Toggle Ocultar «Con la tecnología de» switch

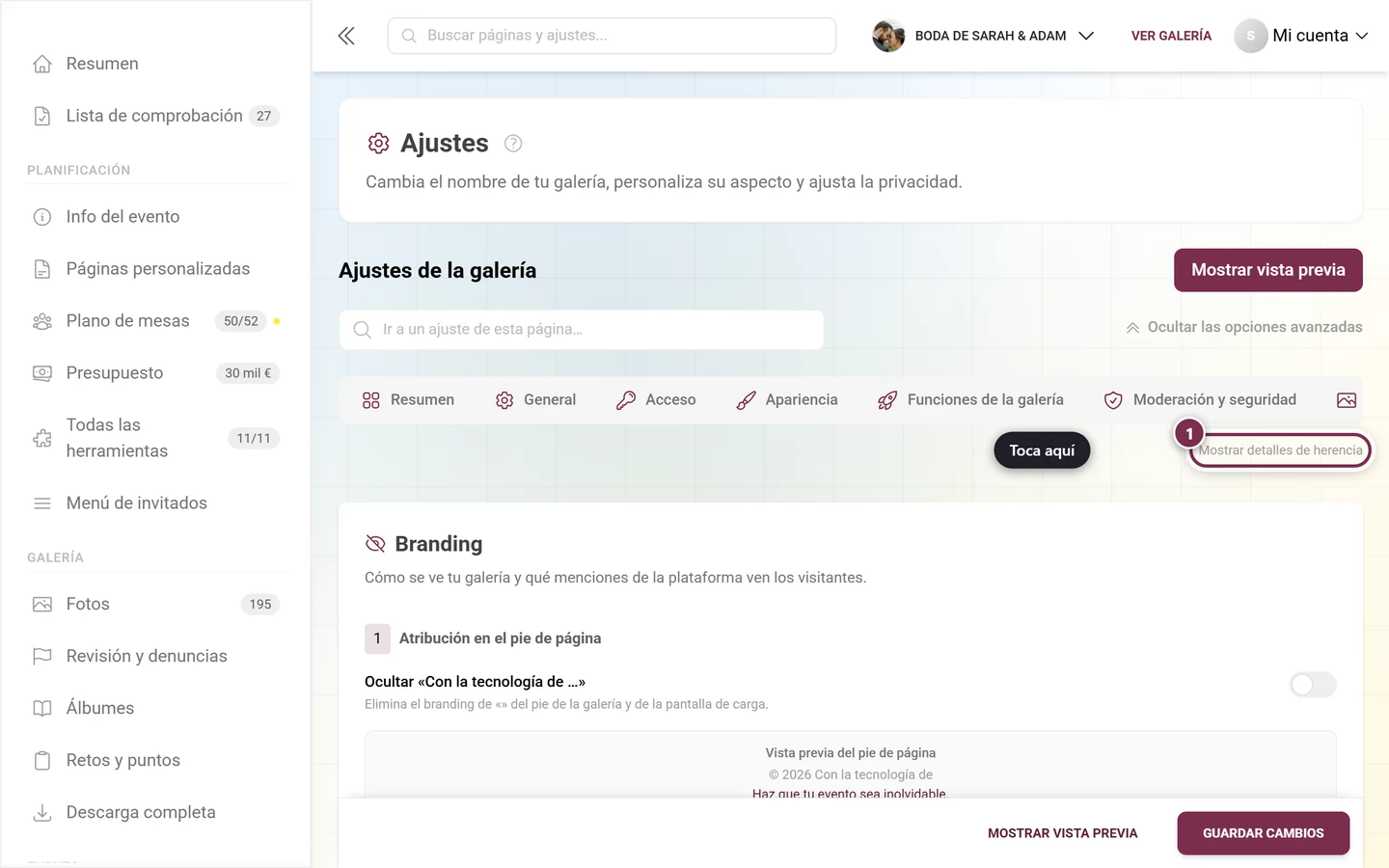(x=1313, y=685)
